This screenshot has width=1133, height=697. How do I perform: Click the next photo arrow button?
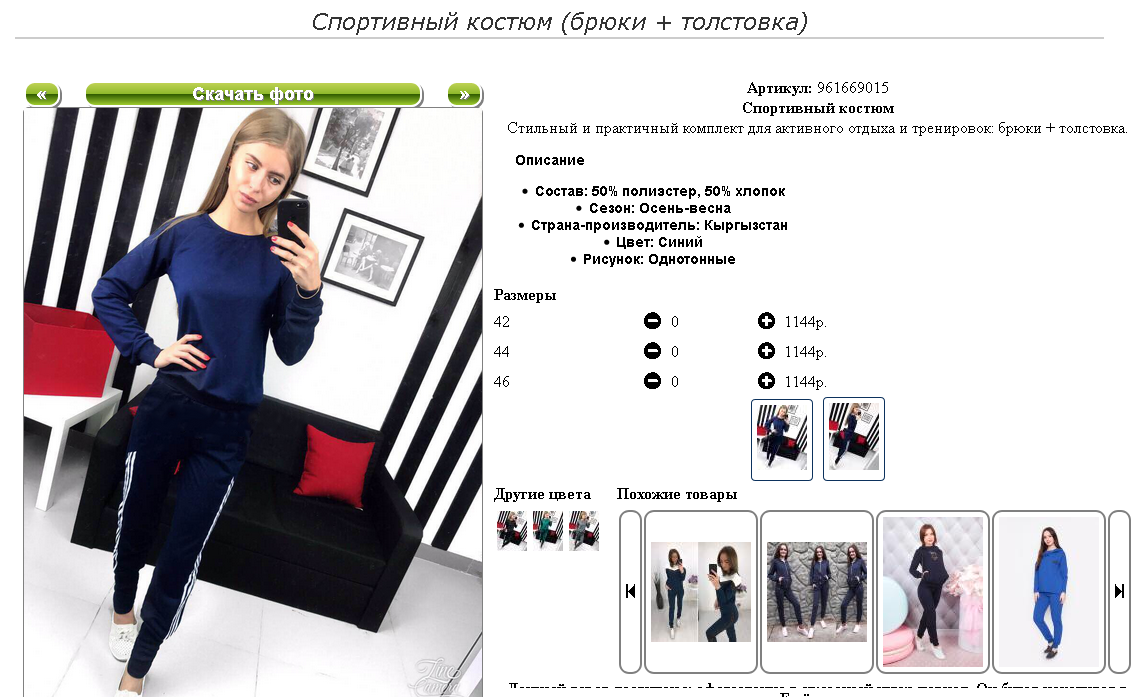[465, 94]
